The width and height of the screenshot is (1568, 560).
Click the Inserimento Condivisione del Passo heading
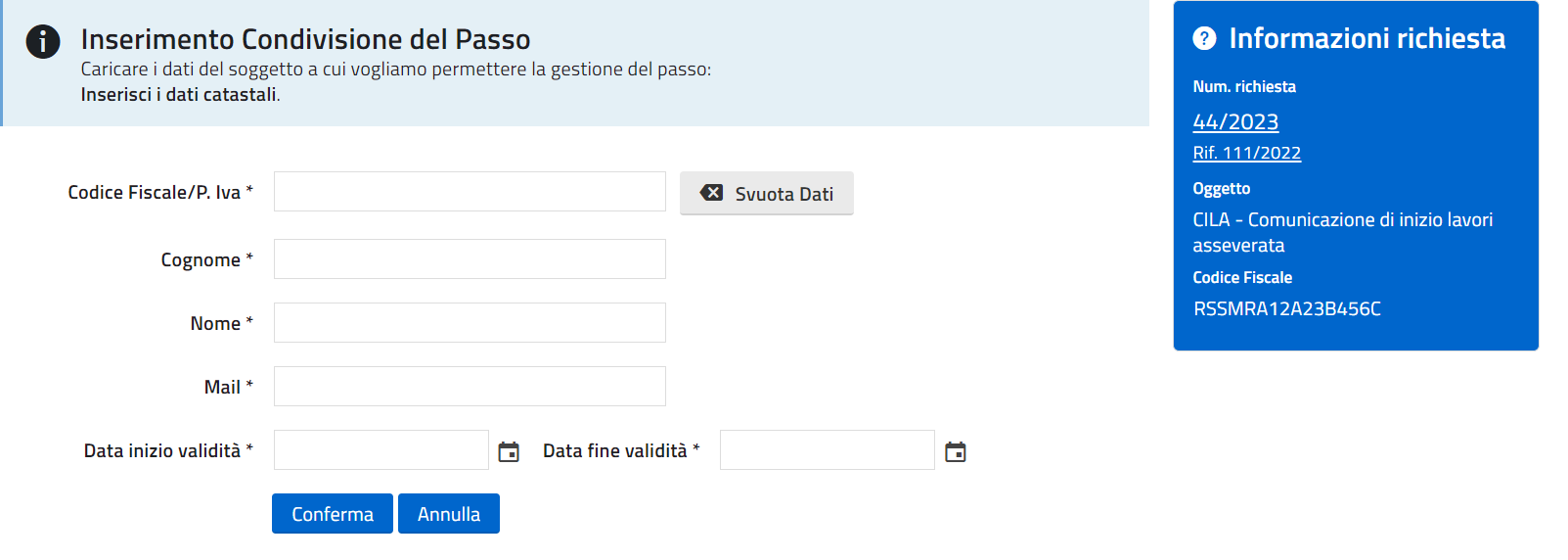pyautogui.click(x=305, y=39)
